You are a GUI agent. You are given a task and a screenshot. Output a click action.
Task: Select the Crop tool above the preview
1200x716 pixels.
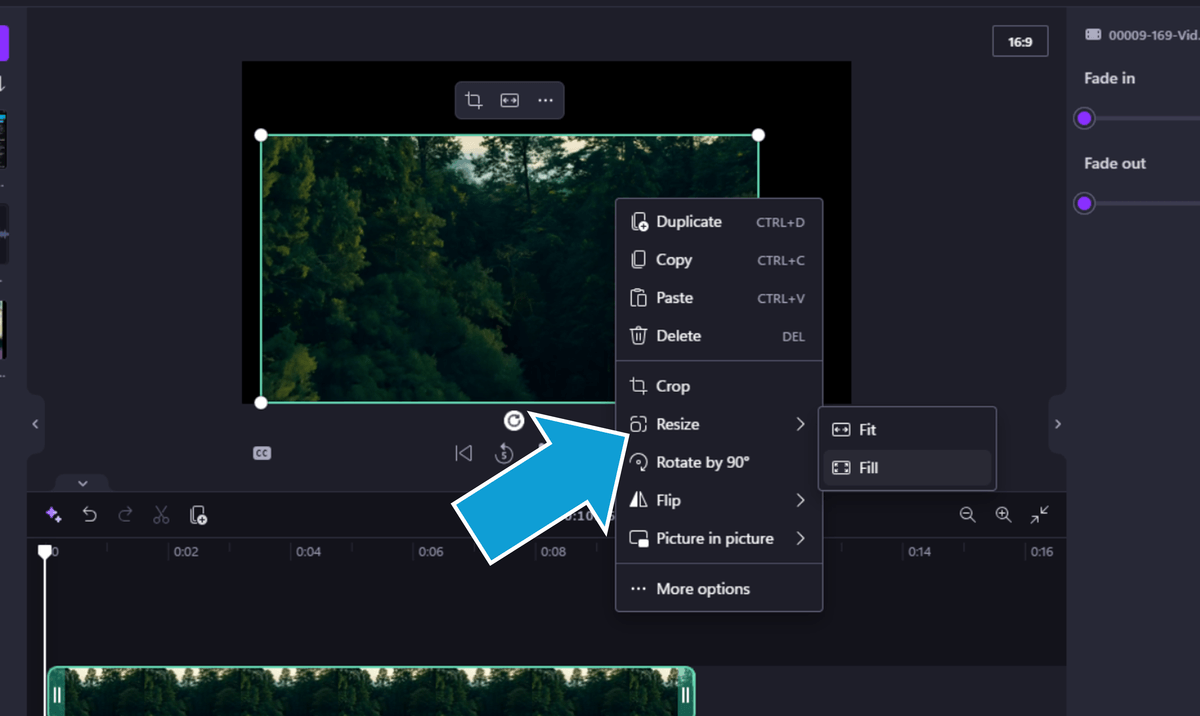(x=472, y=100)
